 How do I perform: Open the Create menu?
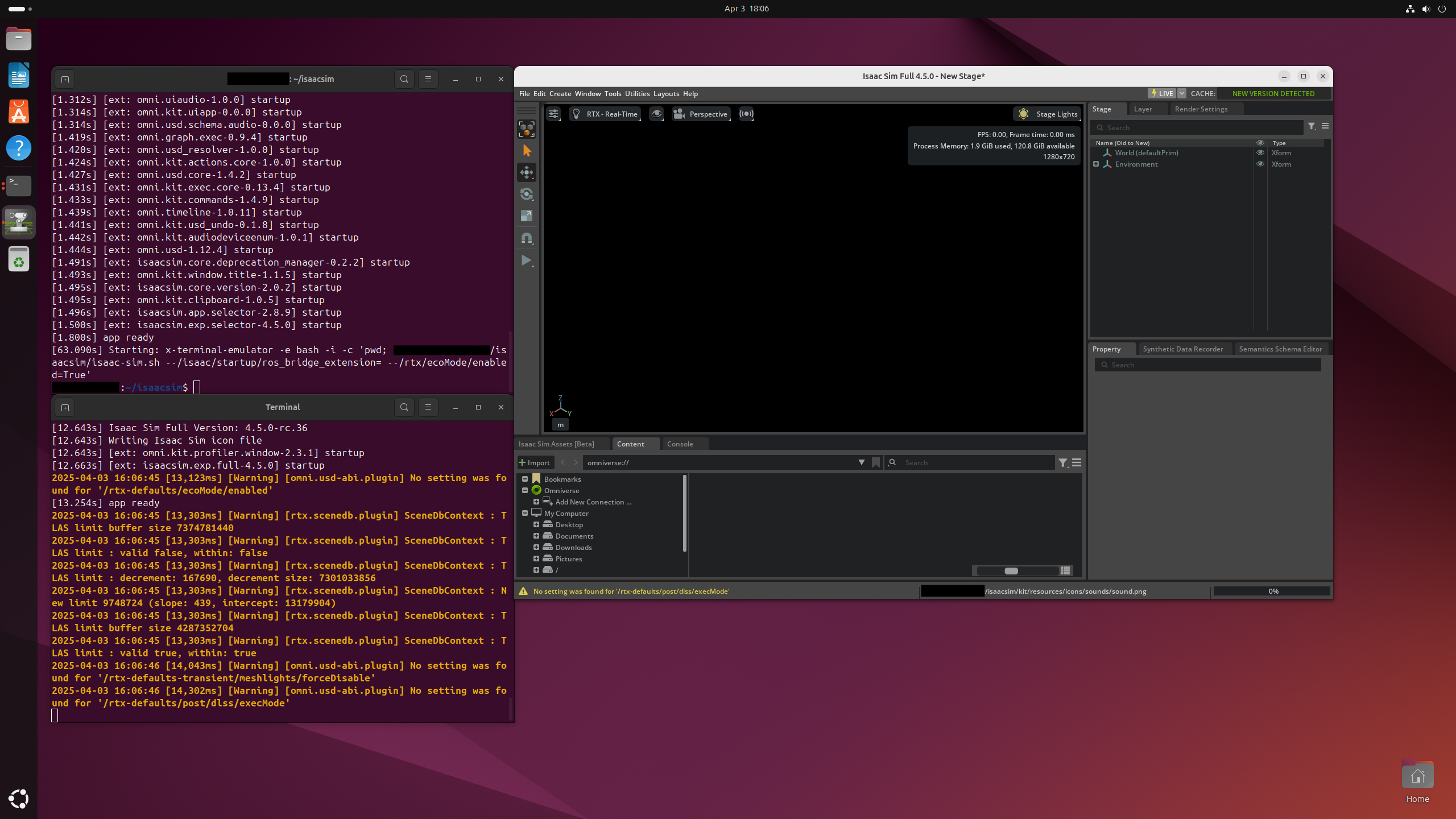pos(560,93)
